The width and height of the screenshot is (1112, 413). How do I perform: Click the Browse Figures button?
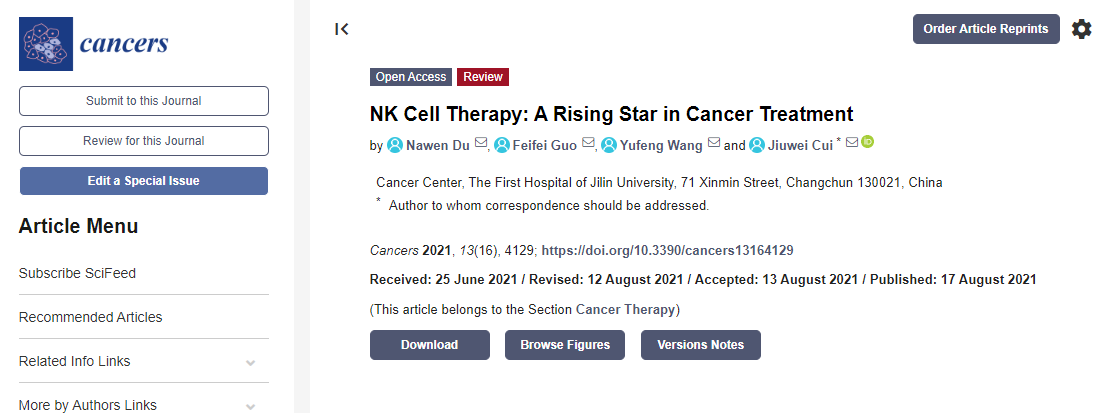564,345
